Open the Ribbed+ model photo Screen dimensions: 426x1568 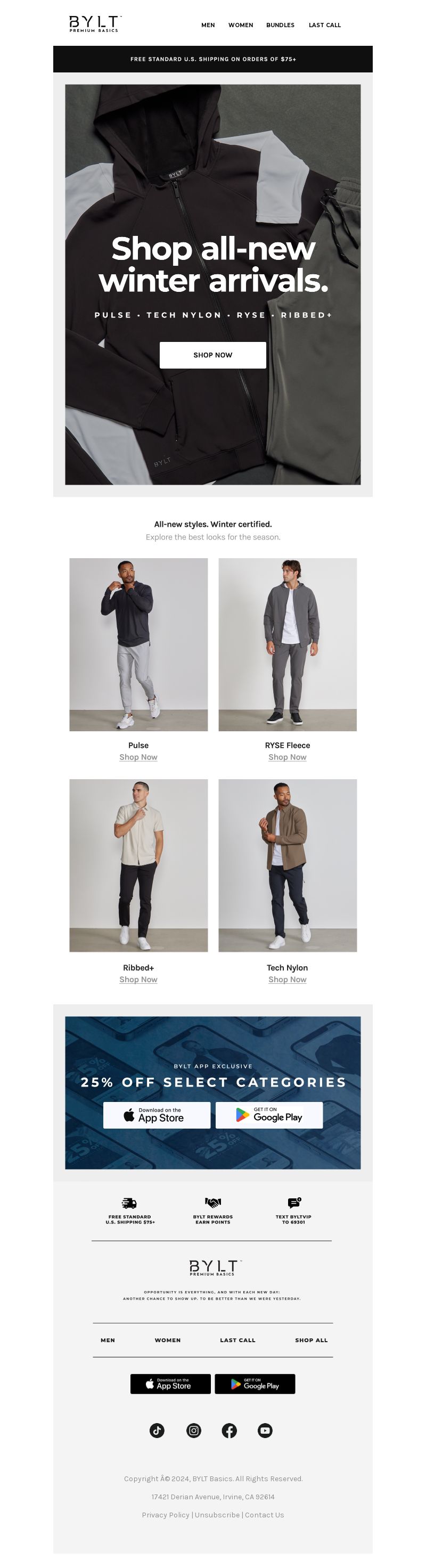(138, 865)
